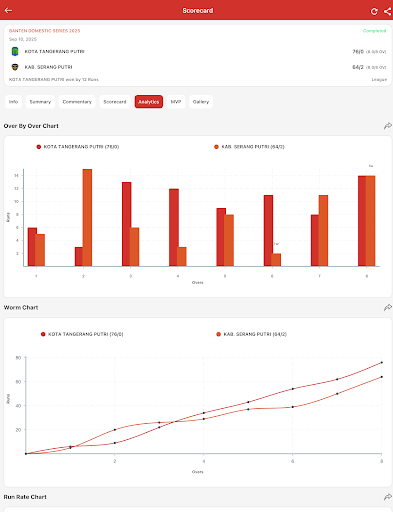393x512 pixels.
Task: Toggle Kab. Serang Putri line in worm chart legend
Action: (x=251, y=334)
